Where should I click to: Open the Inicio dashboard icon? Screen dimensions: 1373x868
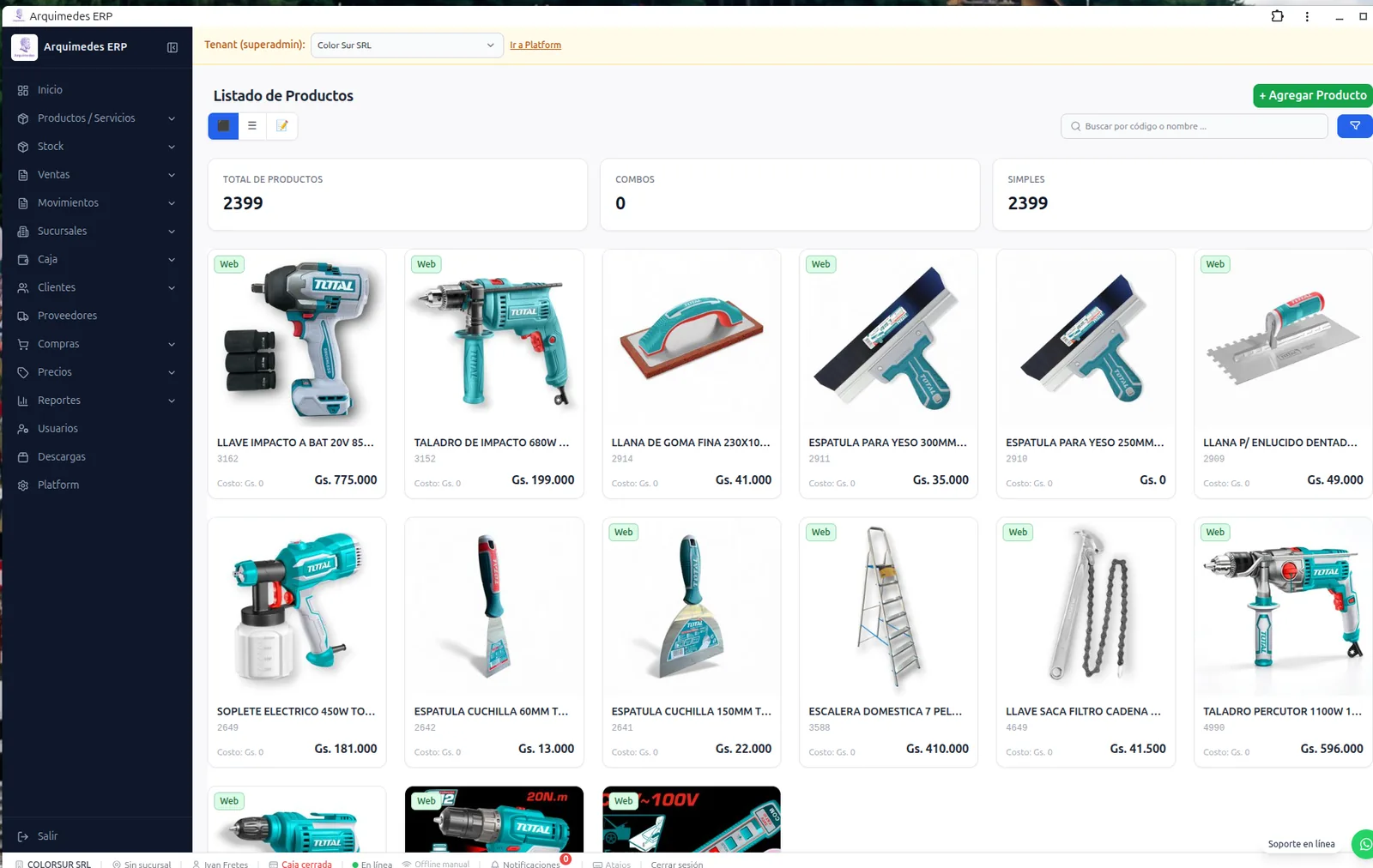coord(23,90)
